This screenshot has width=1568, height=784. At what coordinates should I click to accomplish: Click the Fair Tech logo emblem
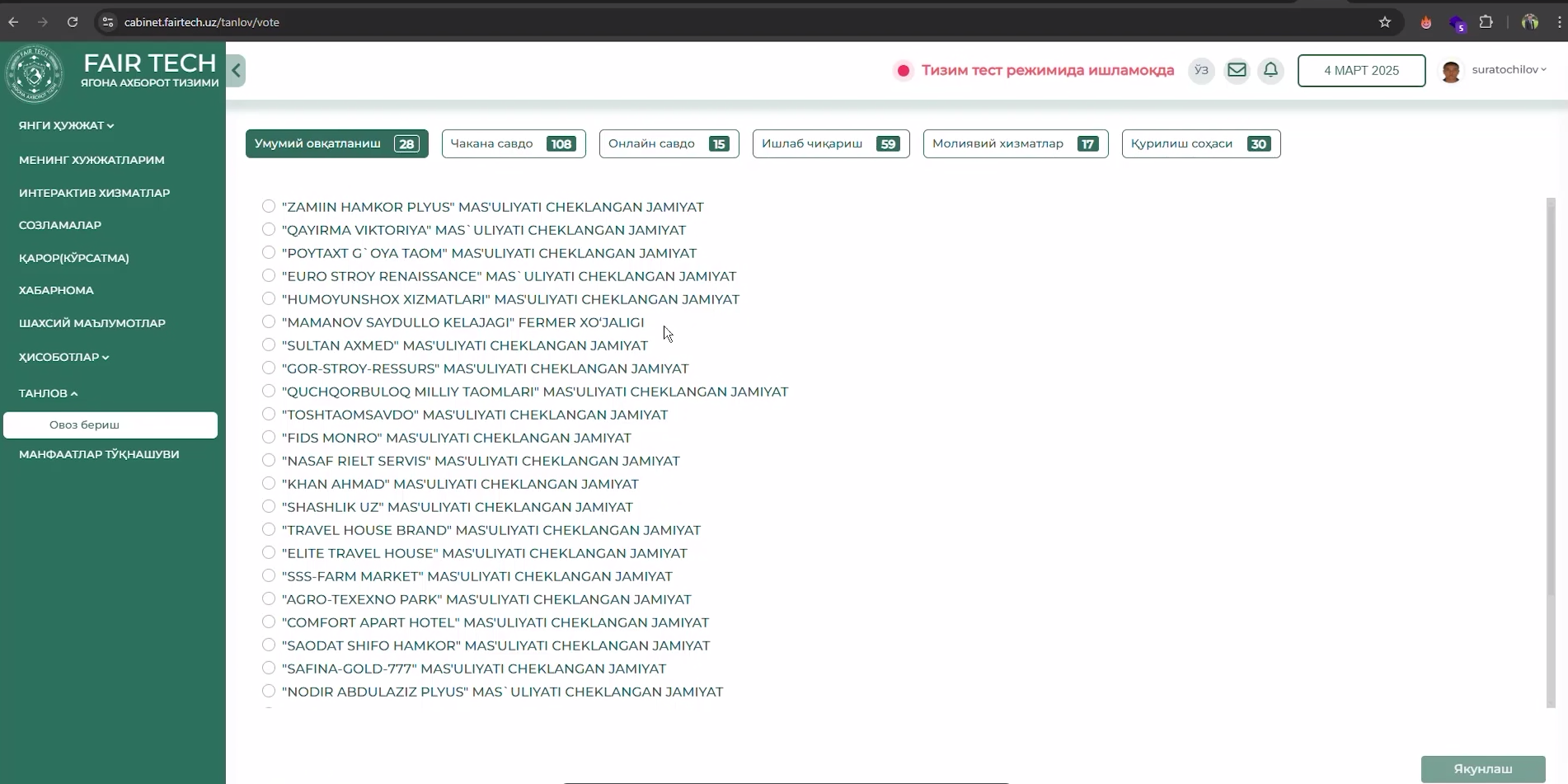[x=34, y=74]
